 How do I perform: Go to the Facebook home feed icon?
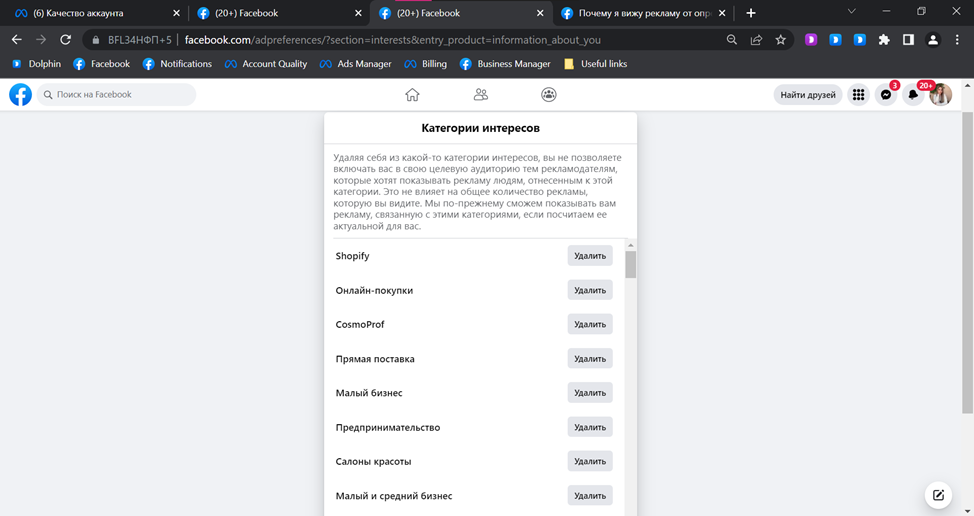[x=412, y=95]
